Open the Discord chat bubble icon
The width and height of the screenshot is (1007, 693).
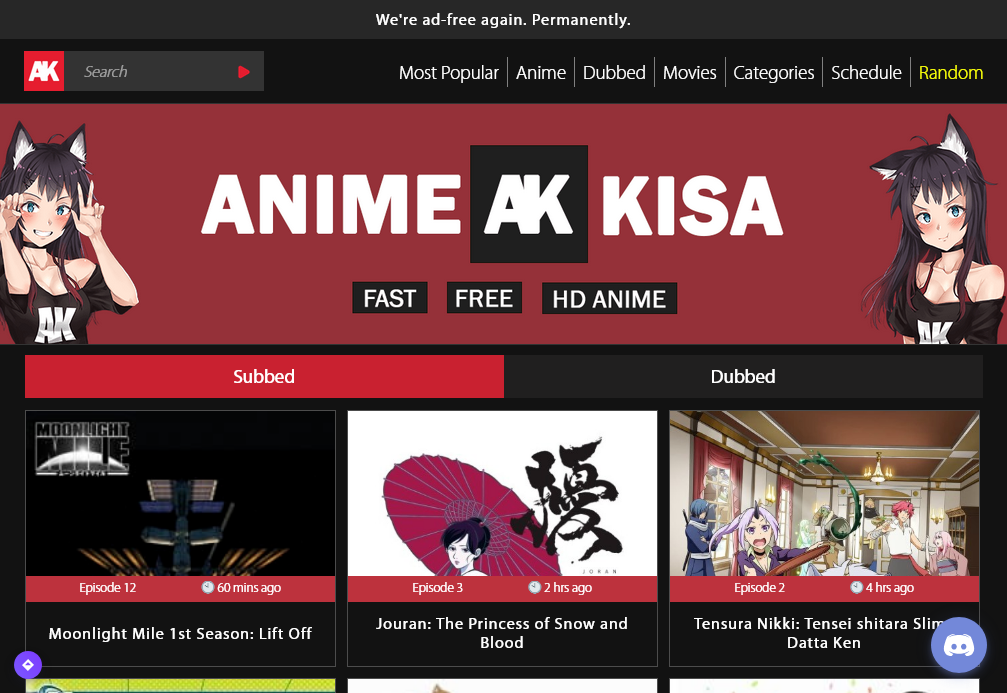(958, 645)
